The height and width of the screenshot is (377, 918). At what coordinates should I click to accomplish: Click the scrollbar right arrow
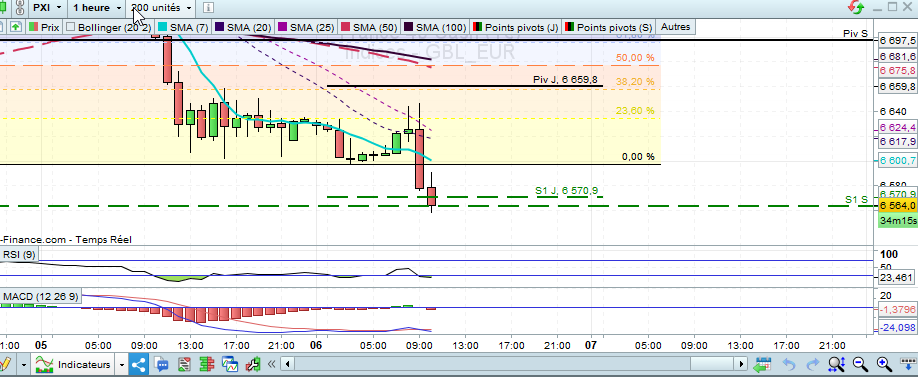[x=742, y=364]
